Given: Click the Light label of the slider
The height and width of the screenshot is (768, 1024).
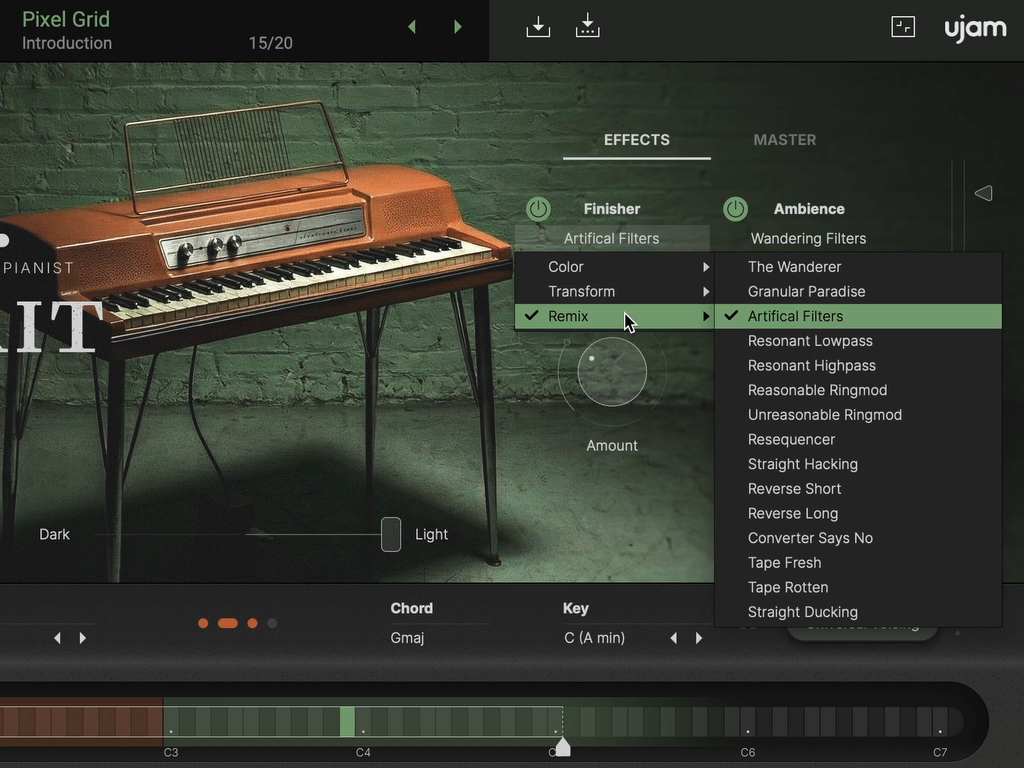Looking at the screenshot, I should coord(431,534).
